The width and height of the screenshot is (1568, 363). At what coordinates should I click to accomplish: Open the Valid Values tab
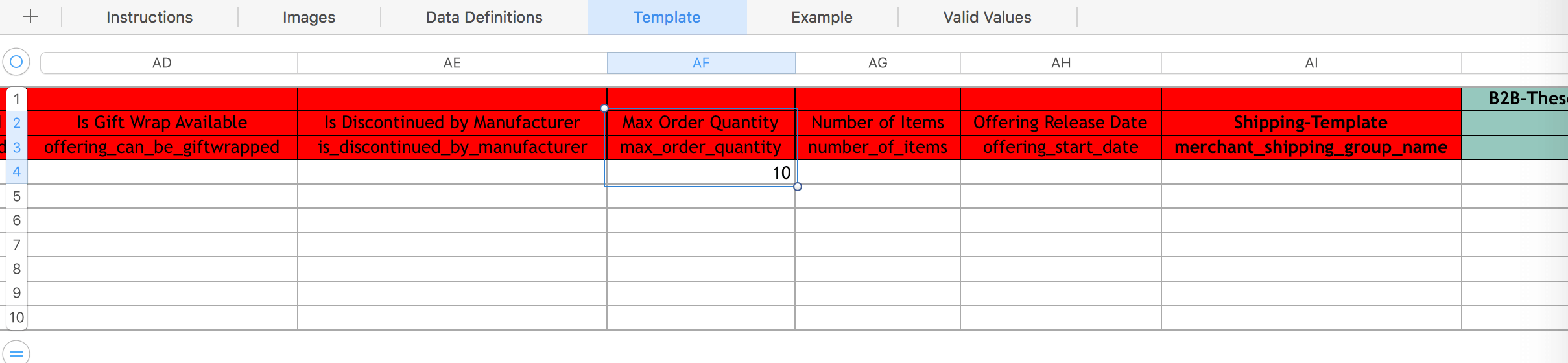click(x=987, y=18)
